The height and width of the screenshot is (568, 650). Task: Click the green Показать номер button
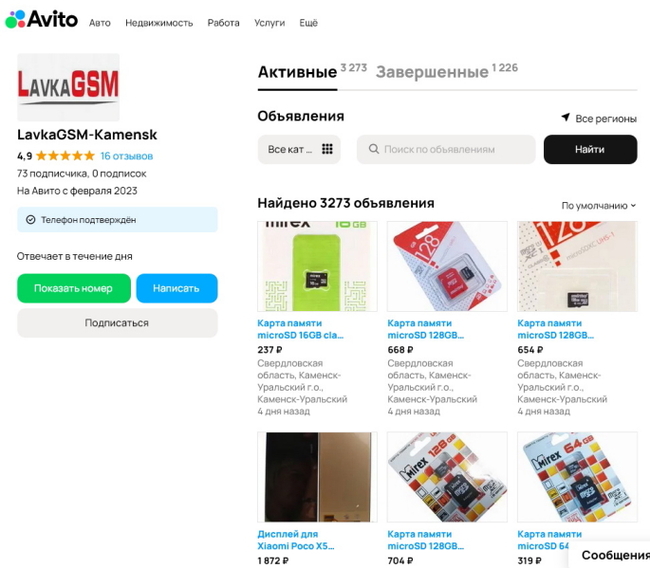[x=74, y=288]
